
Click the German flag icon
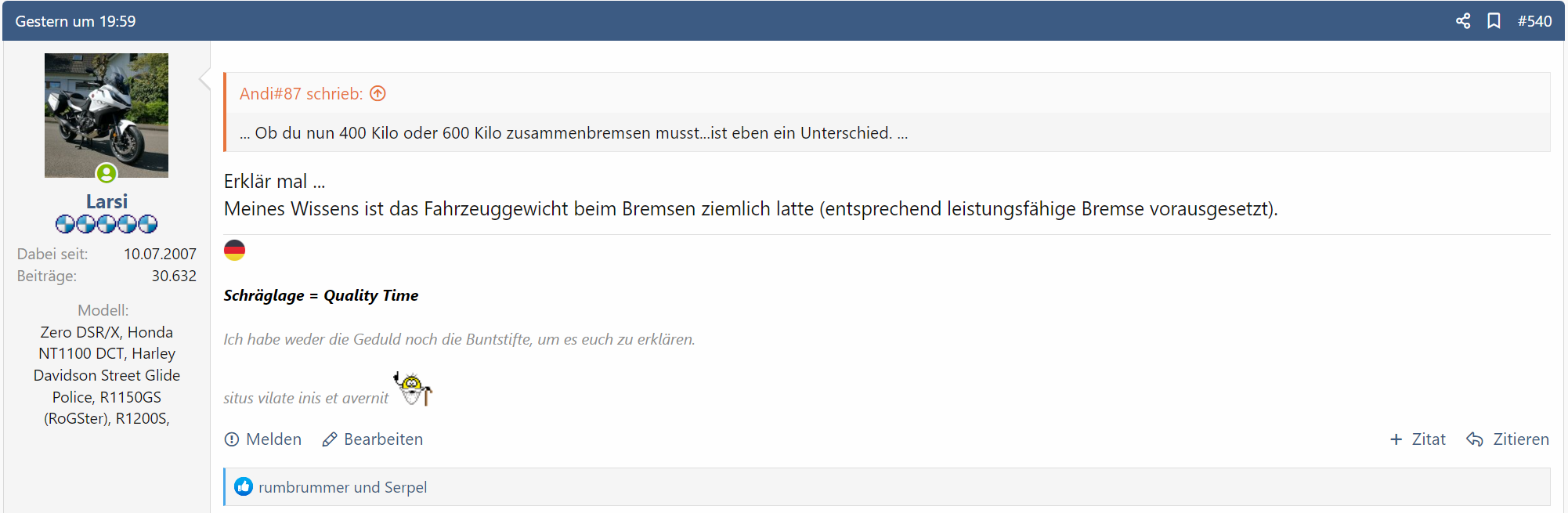(x=234, y=251)
